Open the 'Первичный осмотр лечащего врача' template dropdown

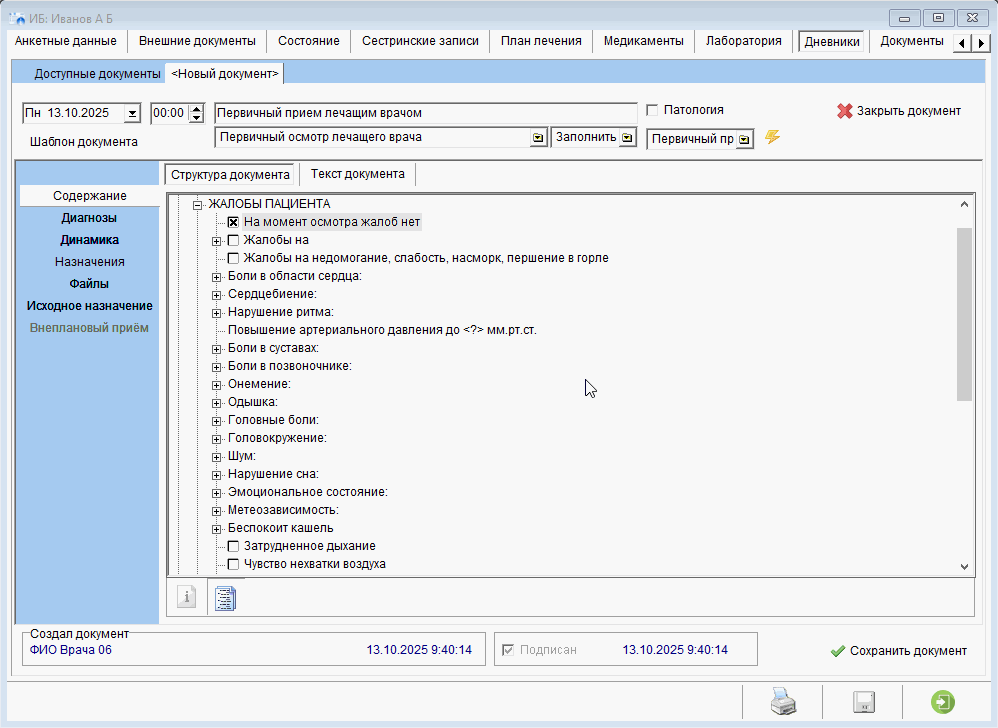point(537,138)
